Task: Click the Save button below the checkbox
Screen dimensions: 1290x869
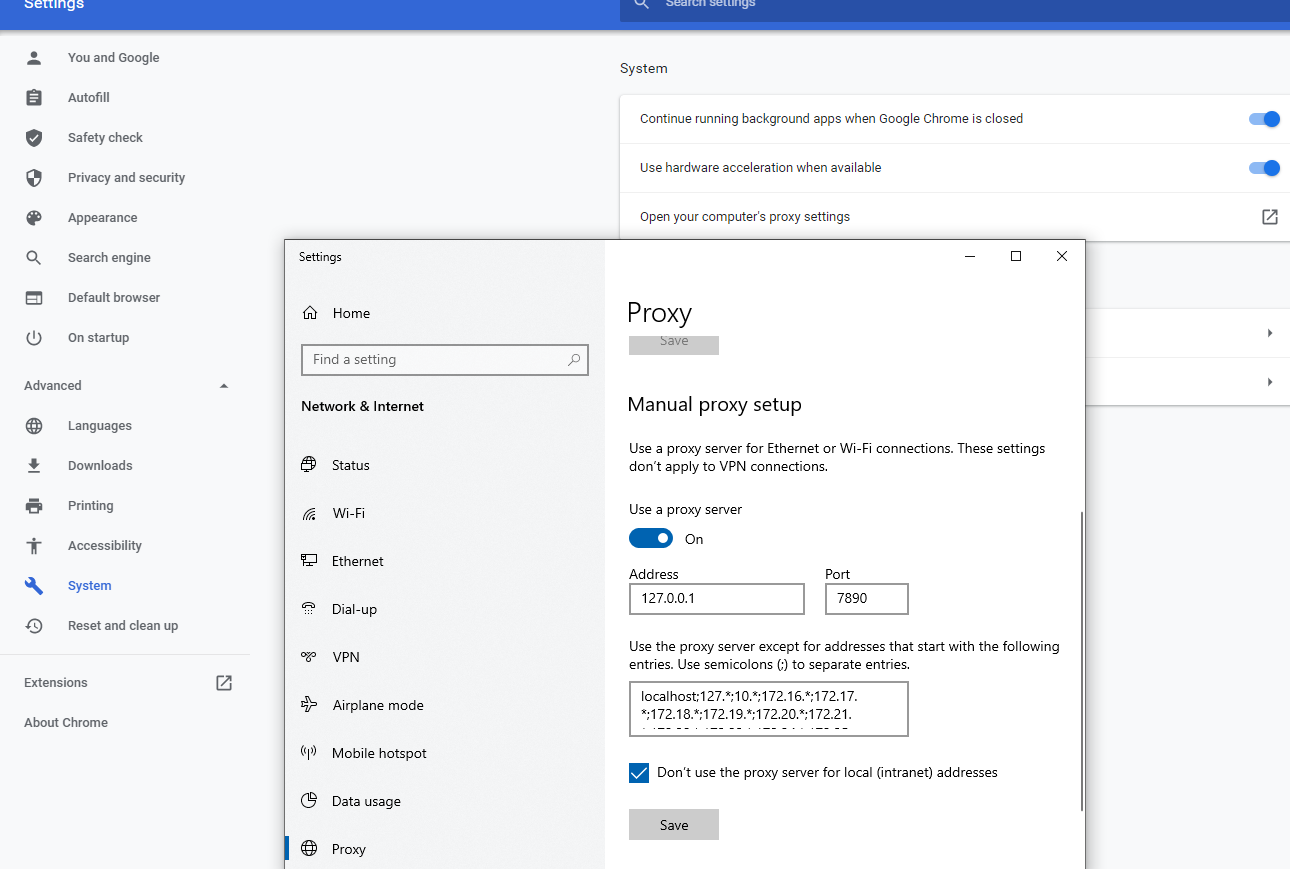Action: click(x=673, y=825)
